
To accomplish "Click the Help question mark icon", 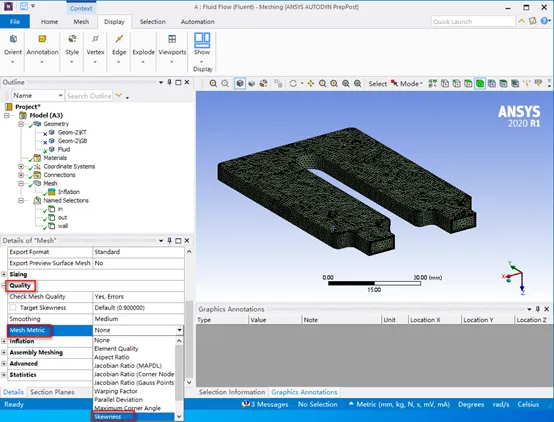I will 544,21.
